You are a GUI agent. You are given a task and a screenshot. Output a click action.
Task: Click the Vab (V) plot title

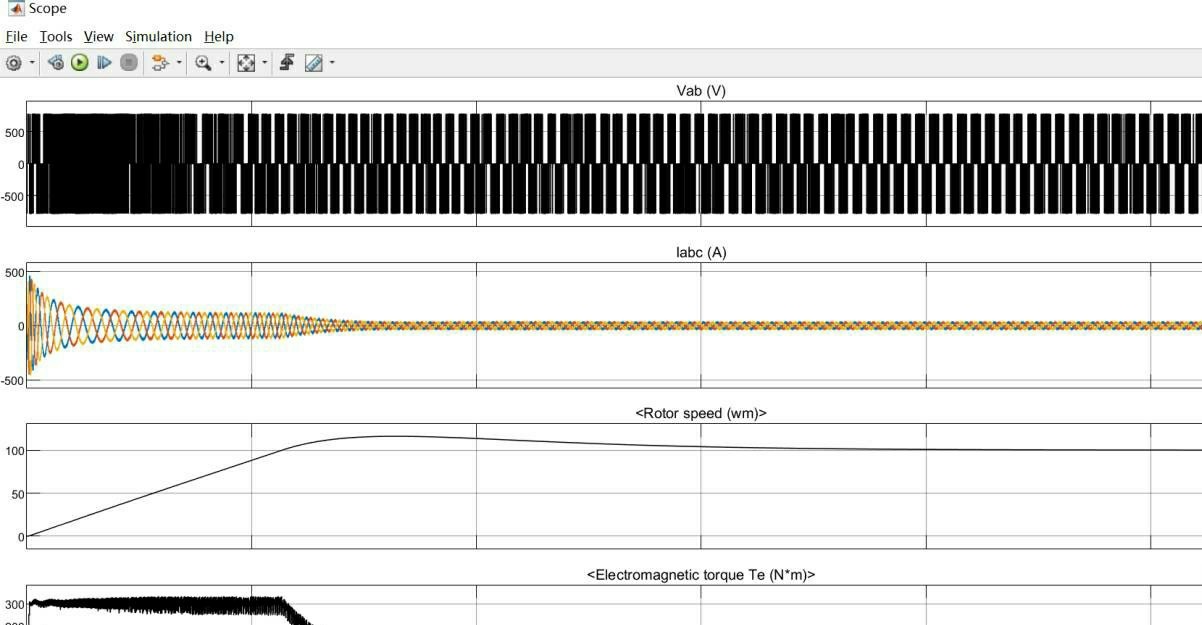click(701, 91)
